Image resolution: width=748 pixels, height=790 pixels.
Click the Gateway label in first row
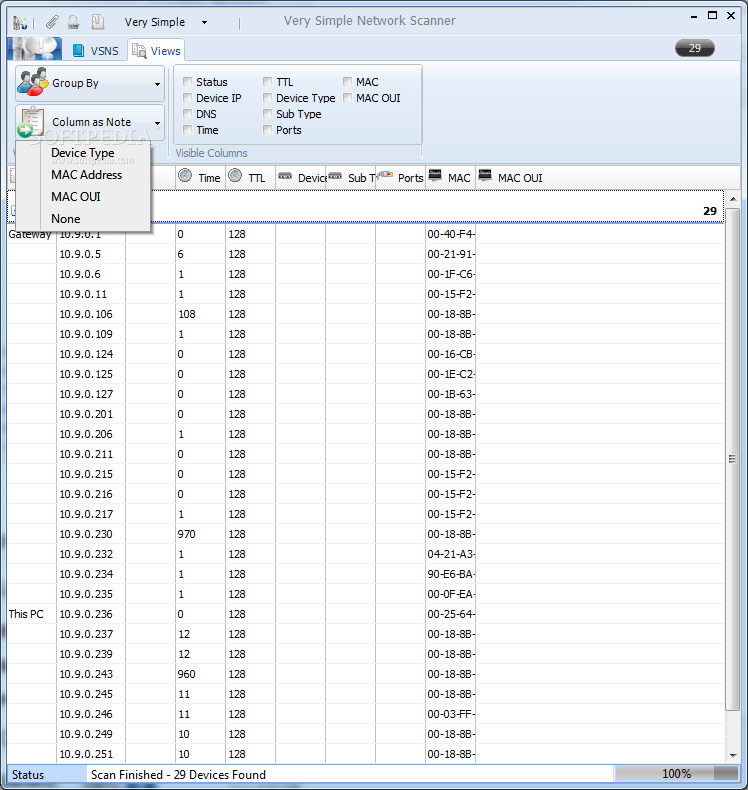[x=30, y=235]
